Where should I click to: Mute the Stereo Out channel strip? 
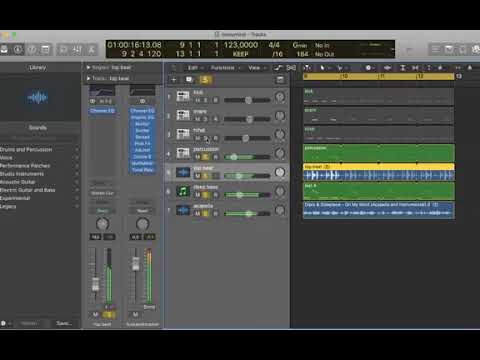tap(135, 314)
